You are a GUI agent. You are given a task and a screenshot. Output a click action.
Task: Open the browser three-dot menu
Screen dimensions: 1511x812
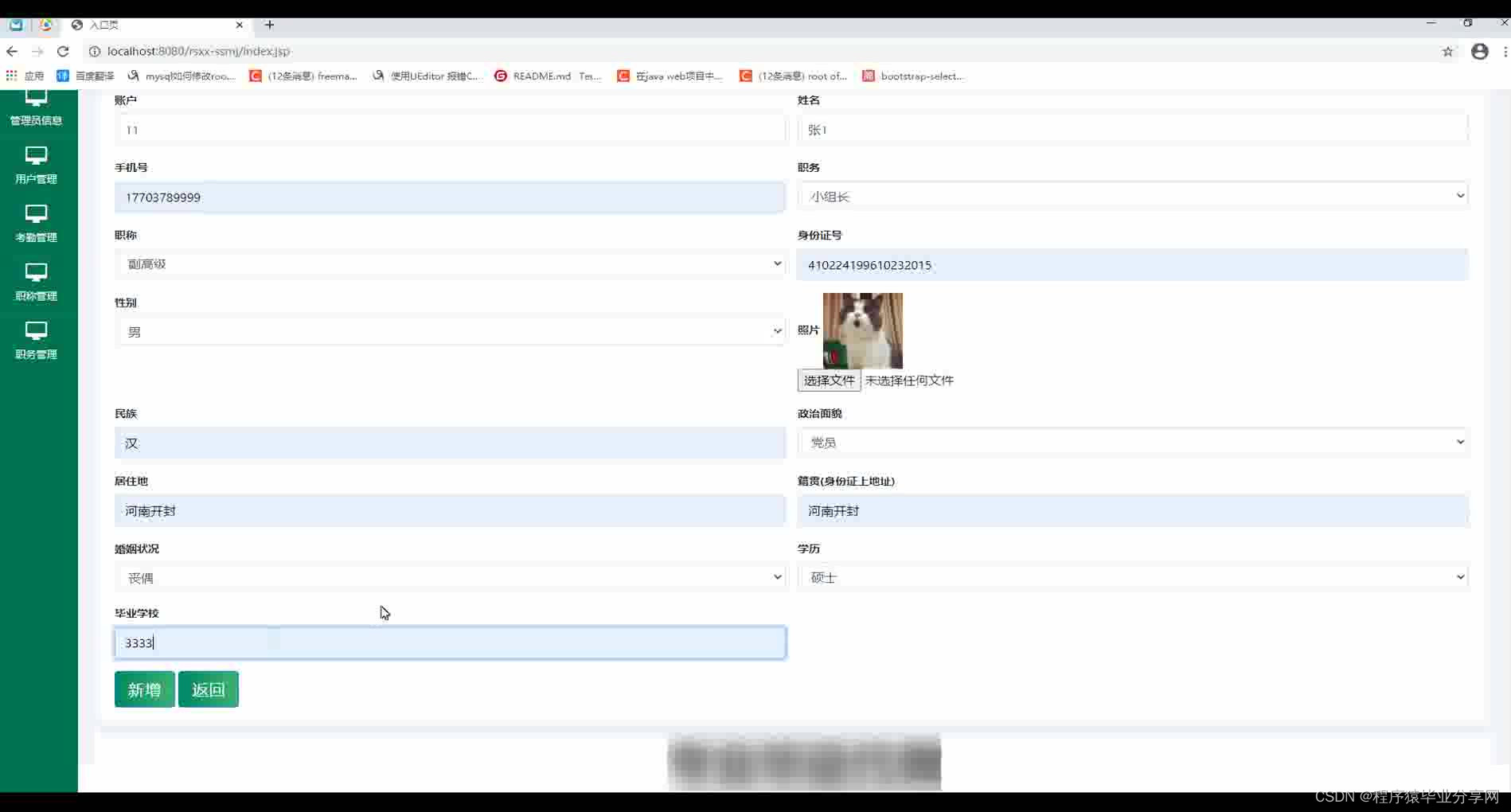[1505, 51]
